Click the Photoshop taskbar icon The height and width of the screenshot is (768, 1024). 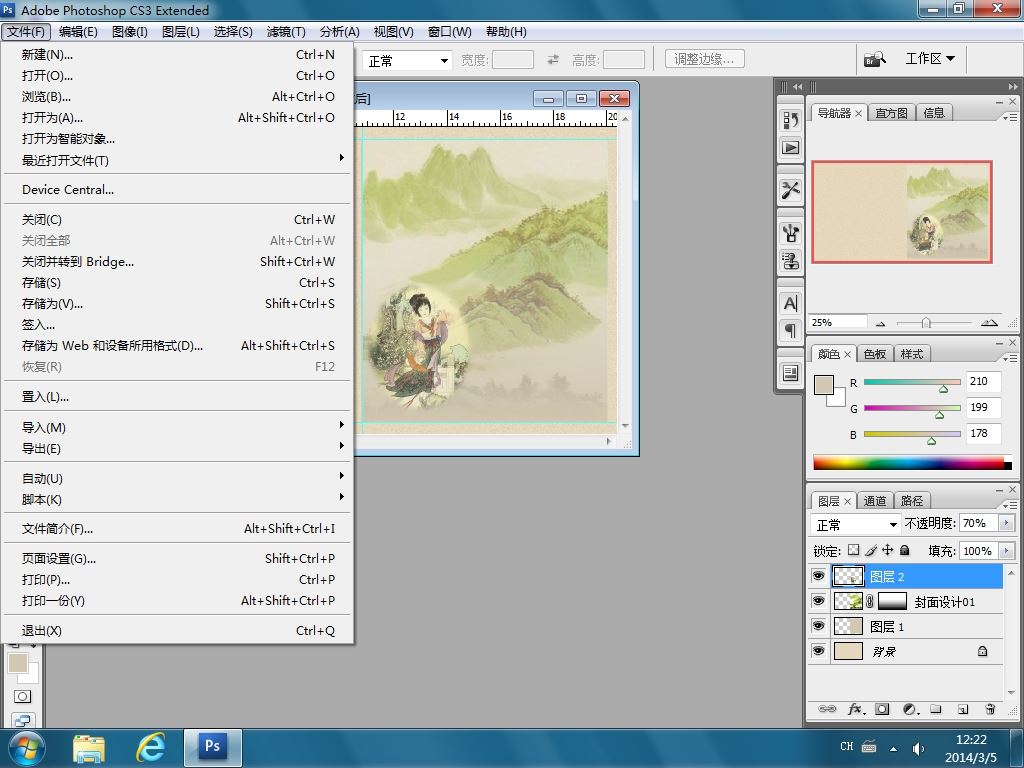(213, 747)
